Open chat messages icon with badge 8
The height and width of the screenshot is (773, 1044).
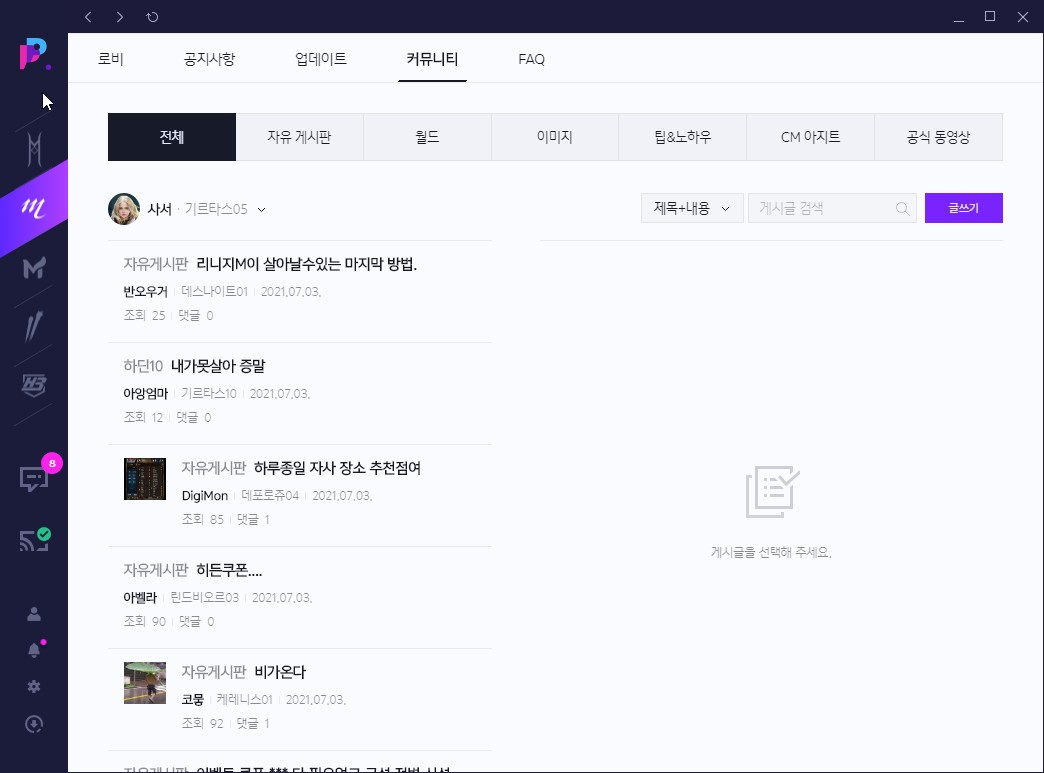[34, 478]
